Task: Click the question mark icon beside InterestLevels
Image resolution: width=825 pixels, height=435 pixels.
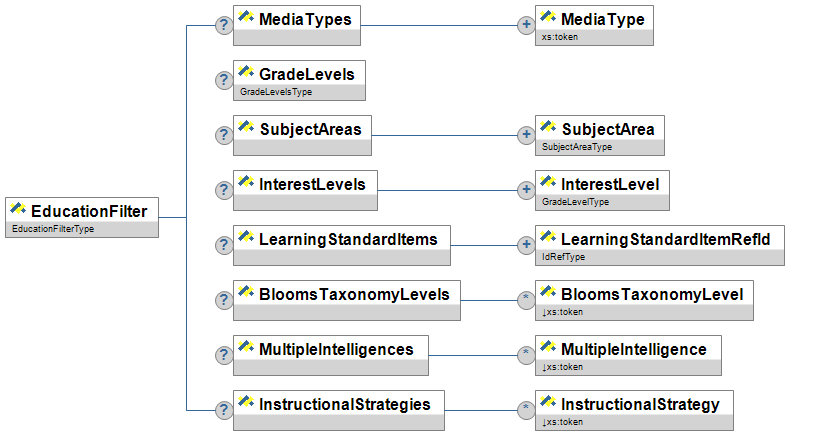Action: tap(224, 190)
